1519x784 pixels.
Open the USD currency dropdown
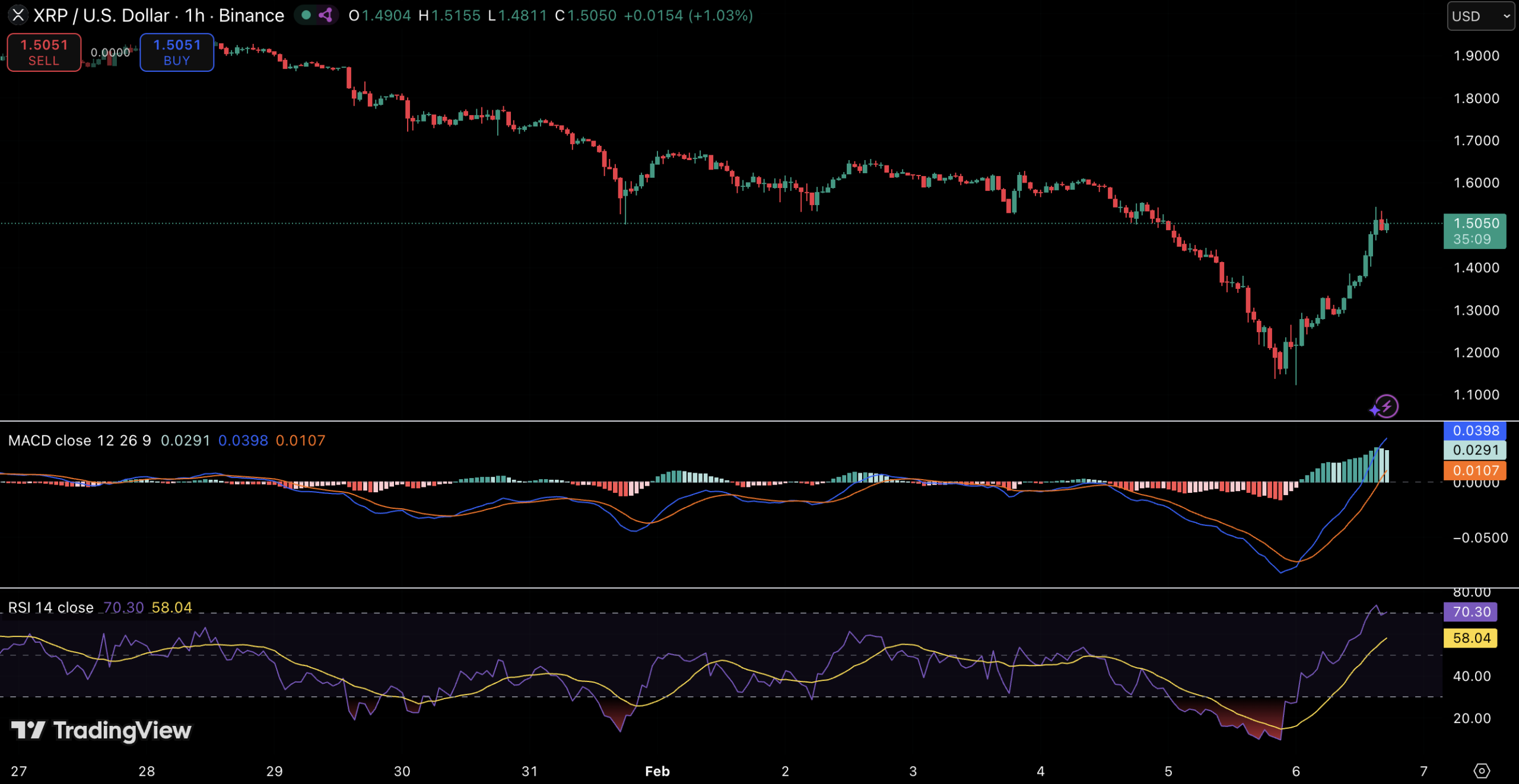click(1480, 16)
